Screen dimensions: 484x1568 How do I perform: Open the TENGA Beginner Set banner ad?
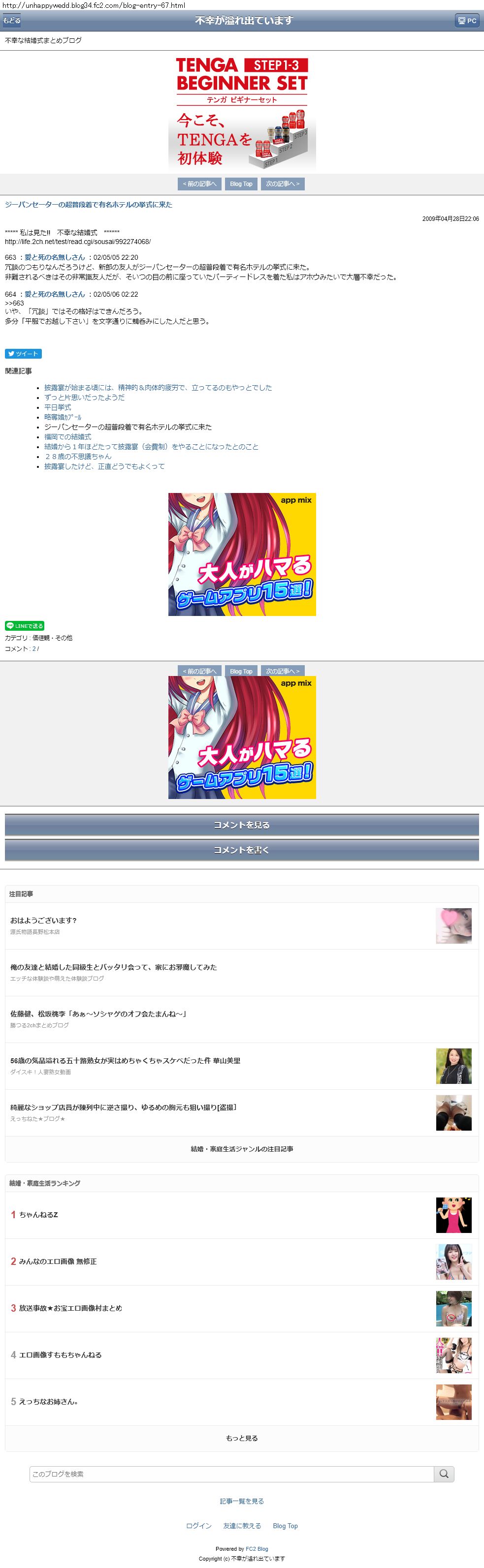pyautogui.click(x=242, y=112)
